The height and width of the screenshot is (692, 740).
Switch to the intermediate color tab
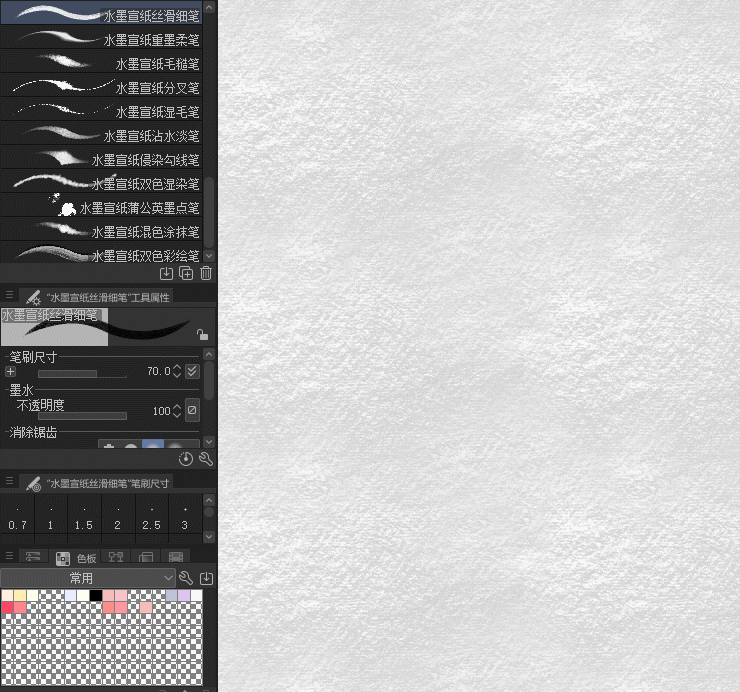(x=116, y=557)
